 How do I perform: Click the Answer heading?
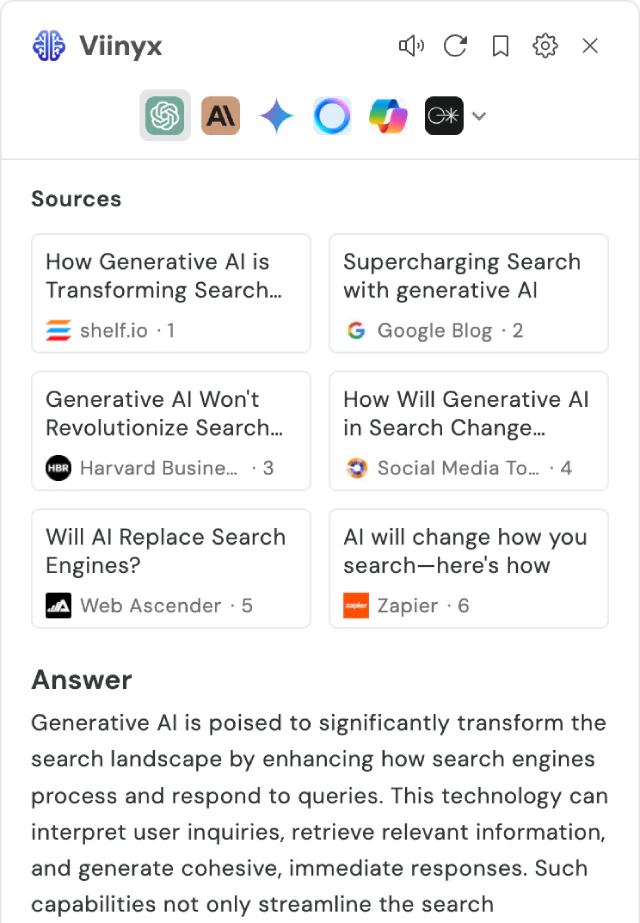pos(82,680)
